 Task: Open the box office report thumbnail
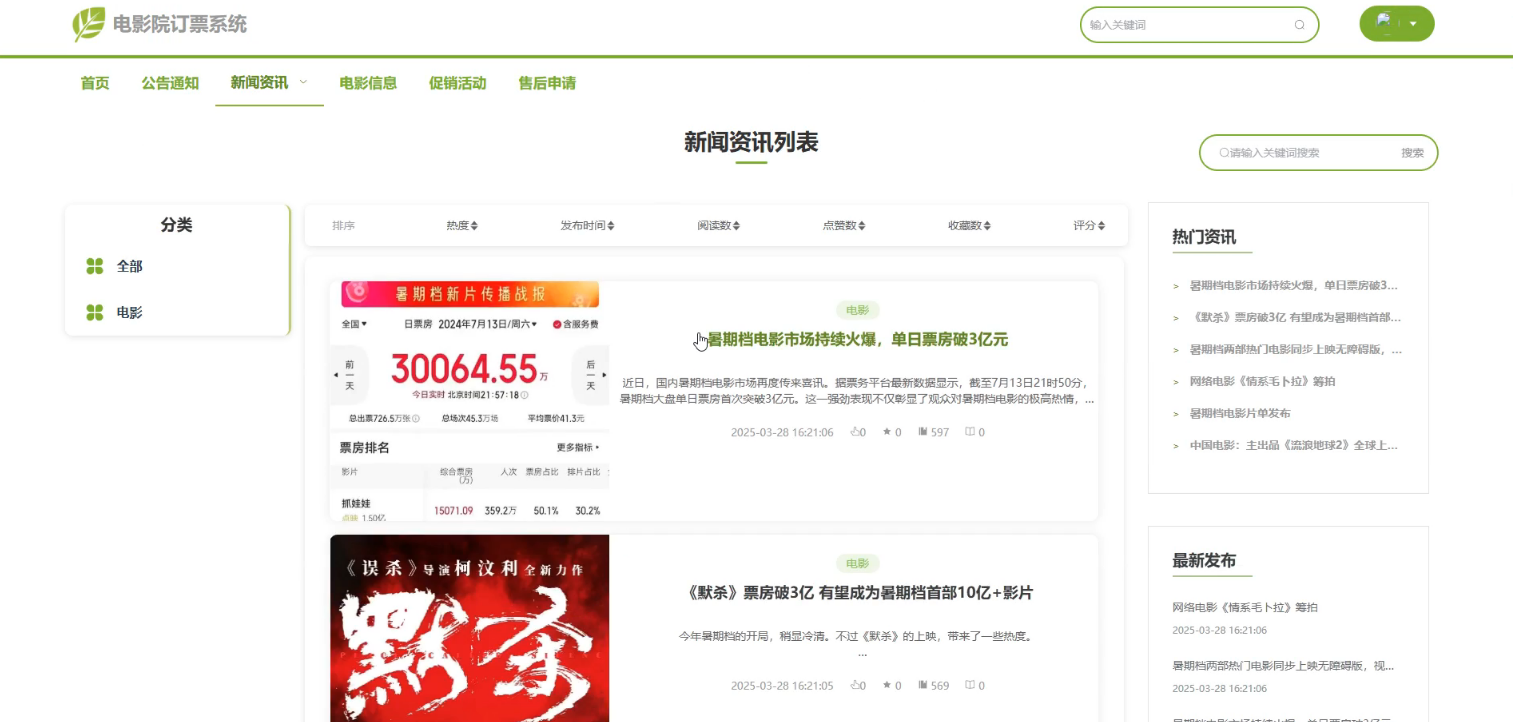469,401
